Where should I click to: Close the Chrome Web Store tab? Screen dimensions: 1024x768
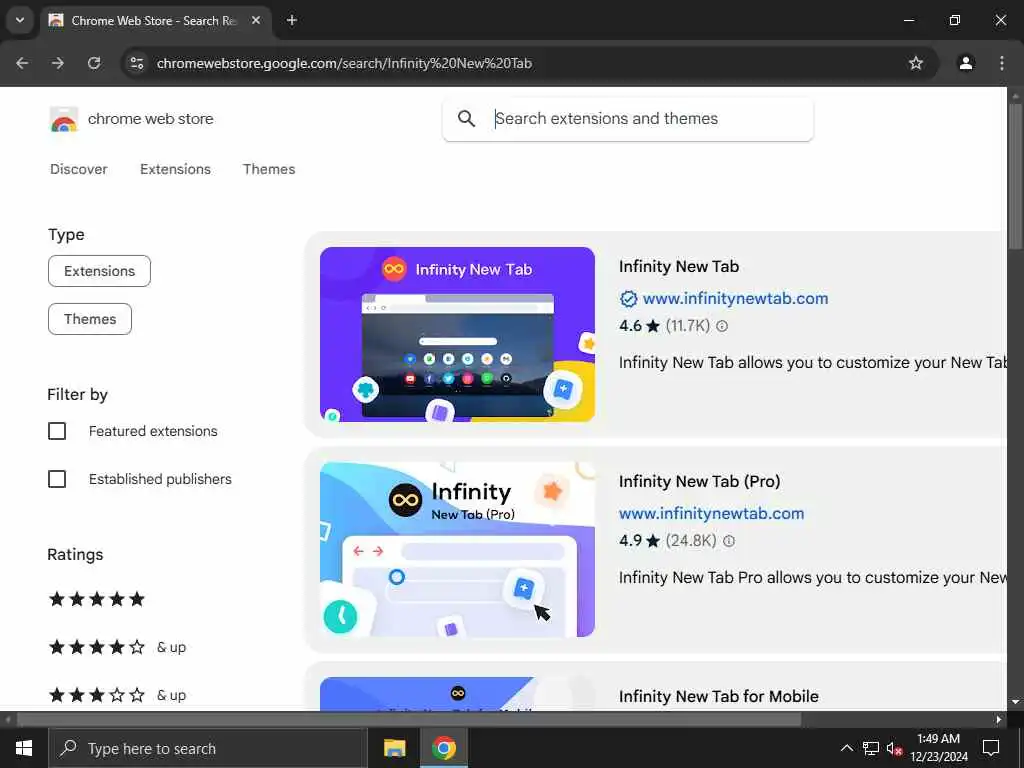256,21
